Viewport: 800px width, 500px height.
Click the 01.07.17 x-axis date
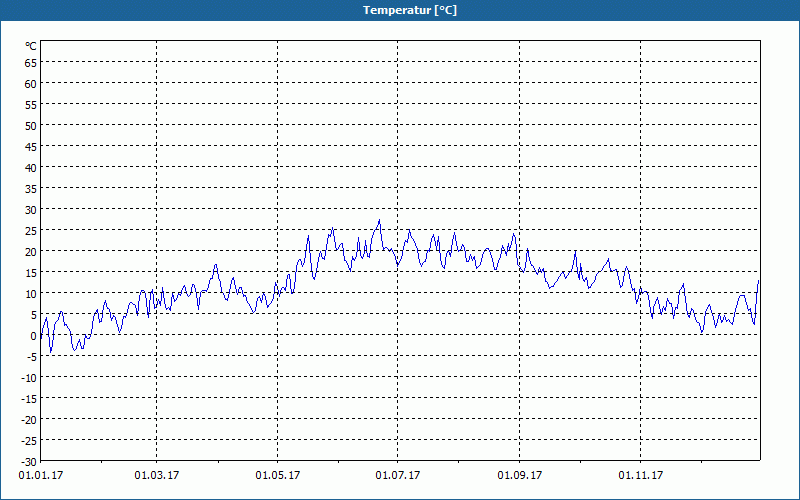tap(398, 475)
